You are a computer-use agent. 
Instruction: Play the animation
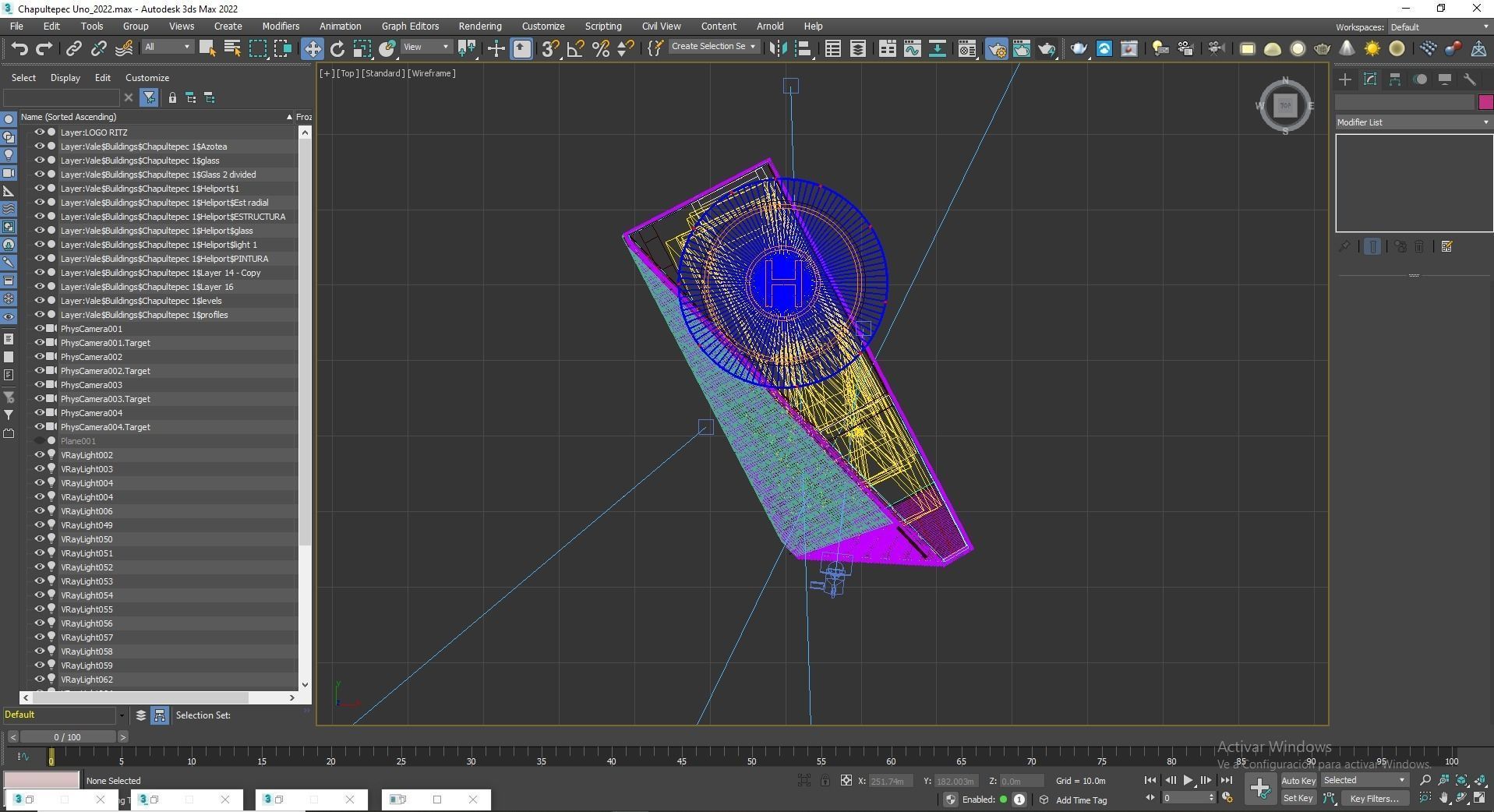(x=1188, y=780)
